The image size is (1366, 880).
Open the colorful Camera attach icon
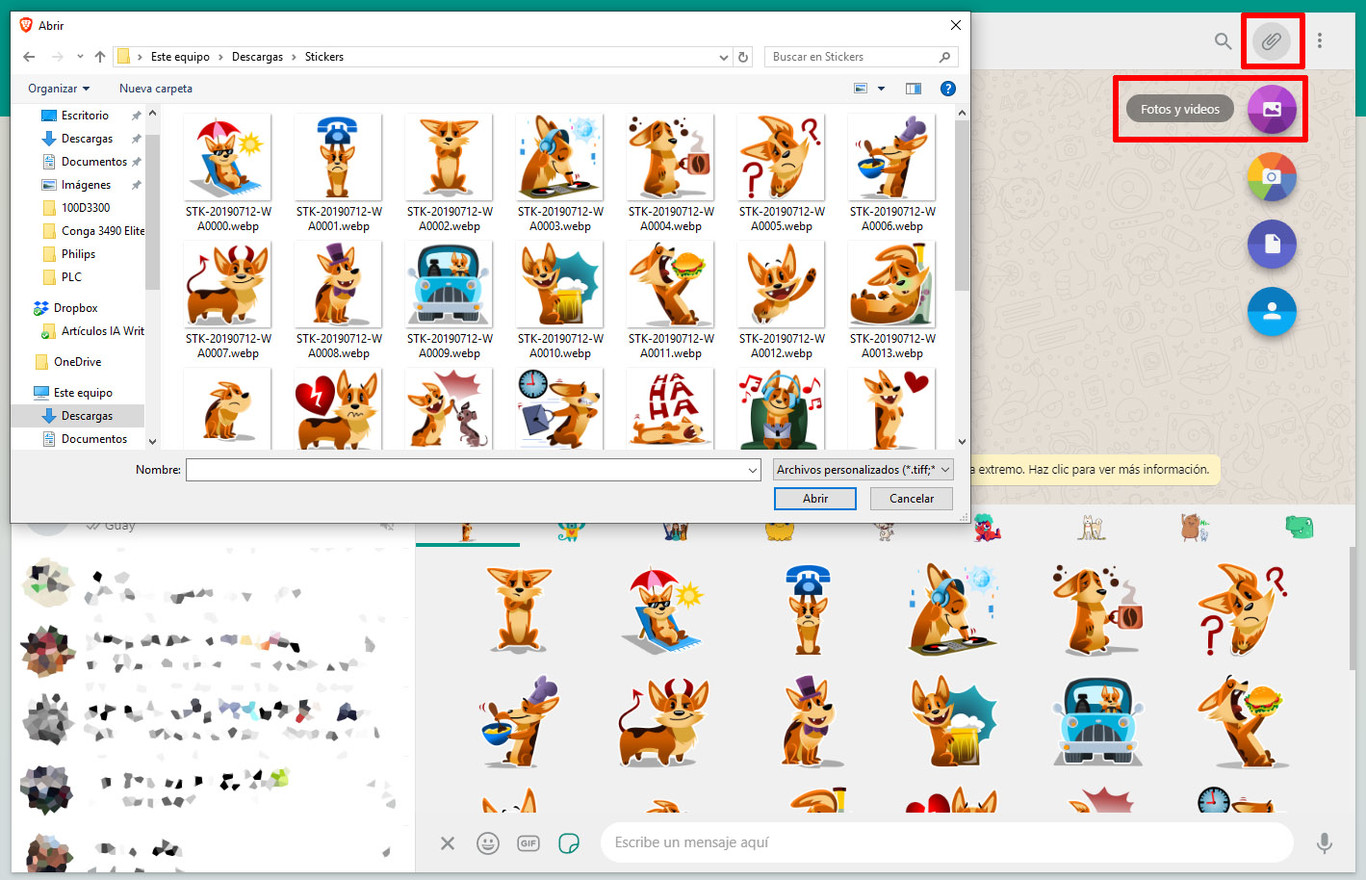point(1271,177)
